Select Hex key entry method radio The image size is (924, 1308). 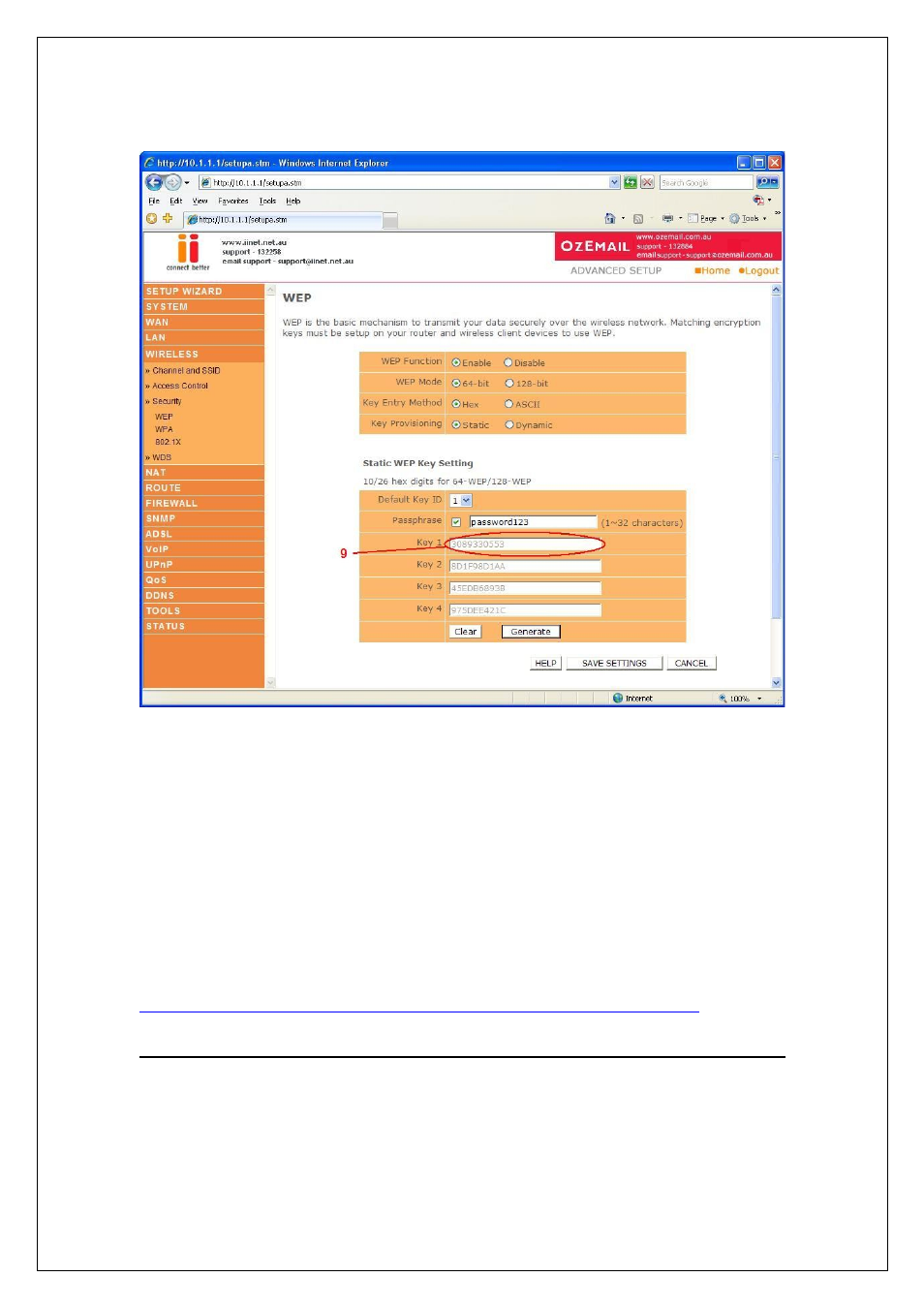coord(456,404)
